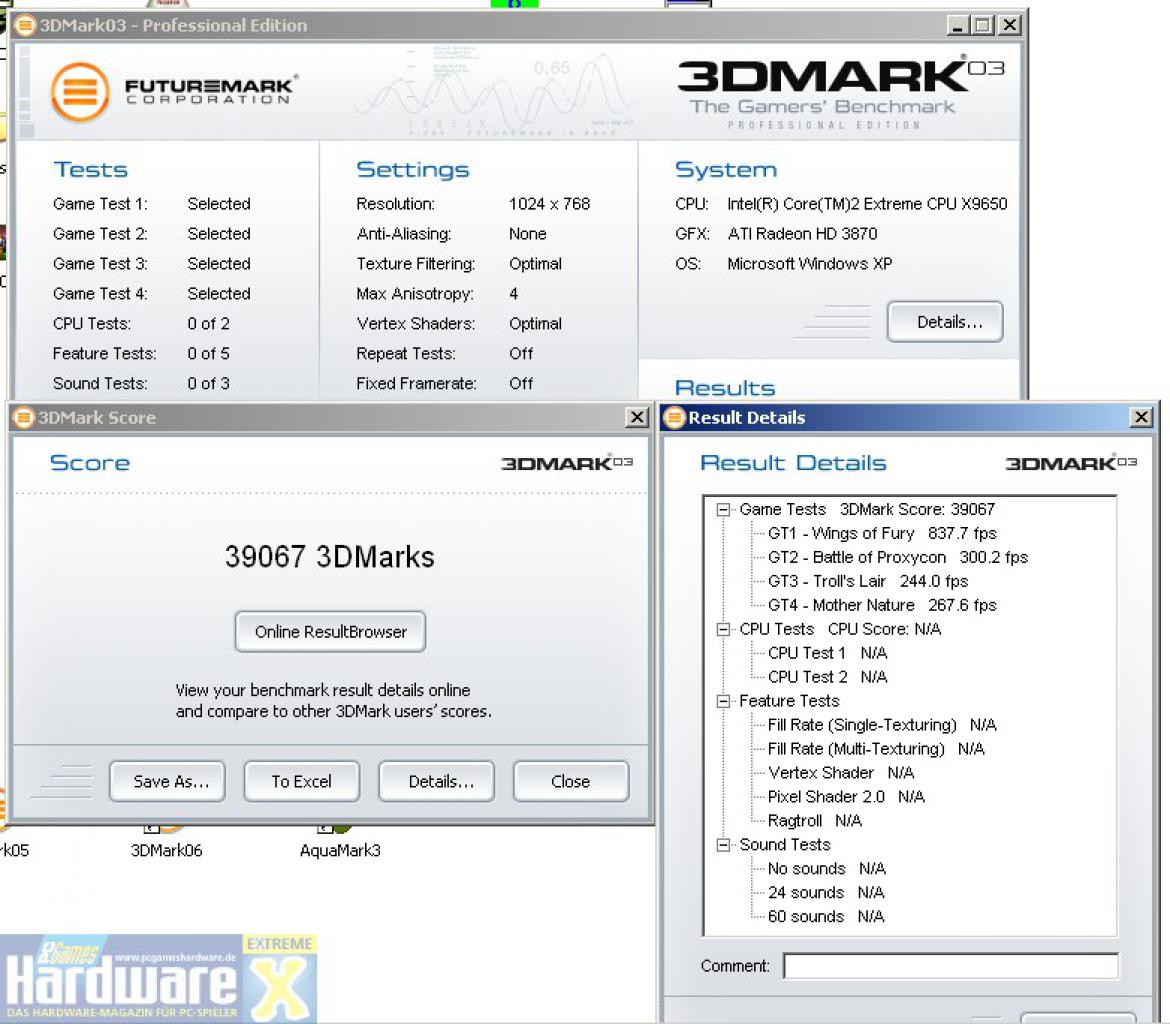Click the Sound Tests value 0 of 3
1170x1024 pixels.
[208, 383]
